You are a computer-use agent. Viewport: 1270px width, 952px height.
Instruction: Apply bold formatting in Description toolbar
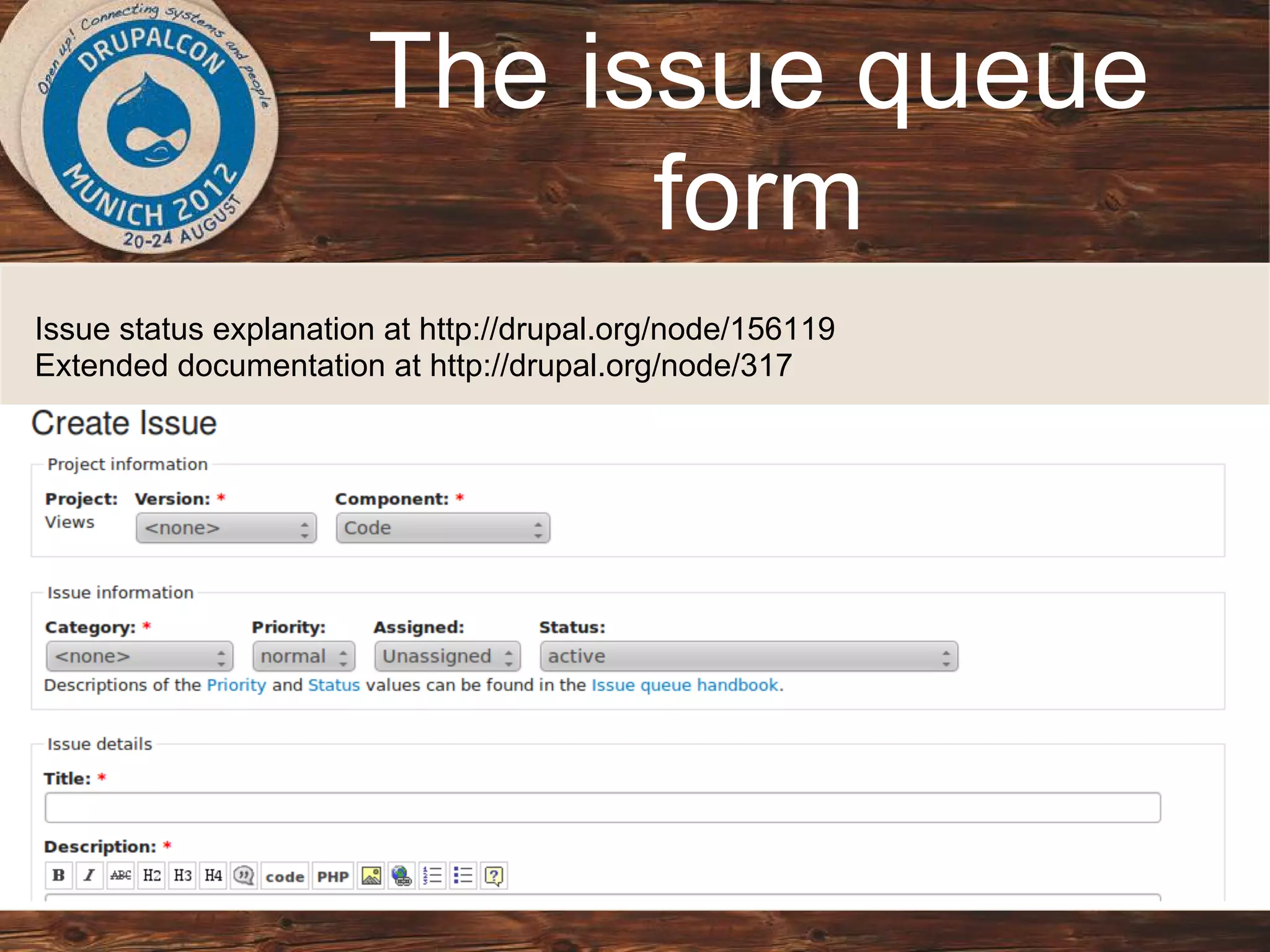tap(59, 875)
